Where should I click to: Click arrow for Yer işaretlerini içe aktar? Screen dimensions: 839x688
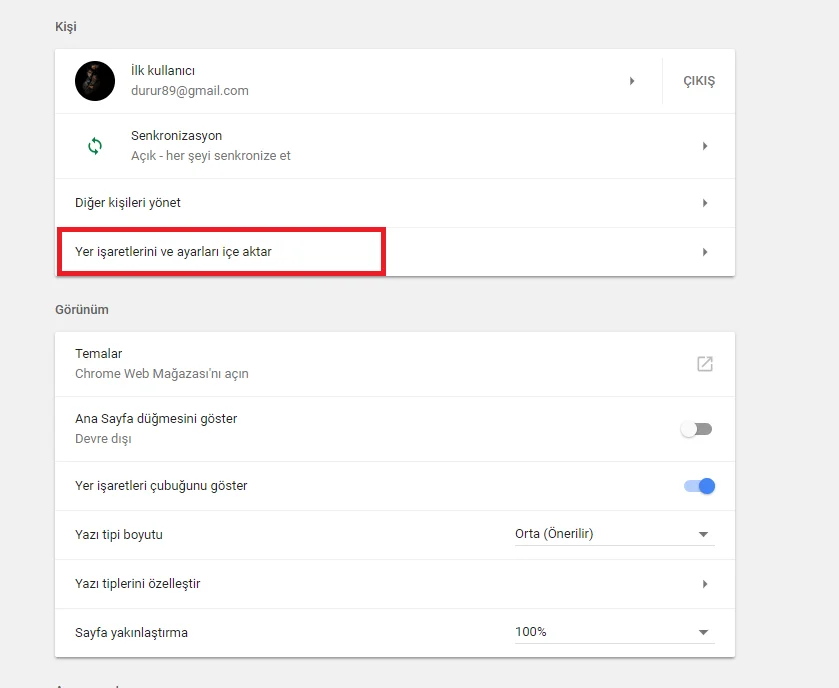(705, 252)
